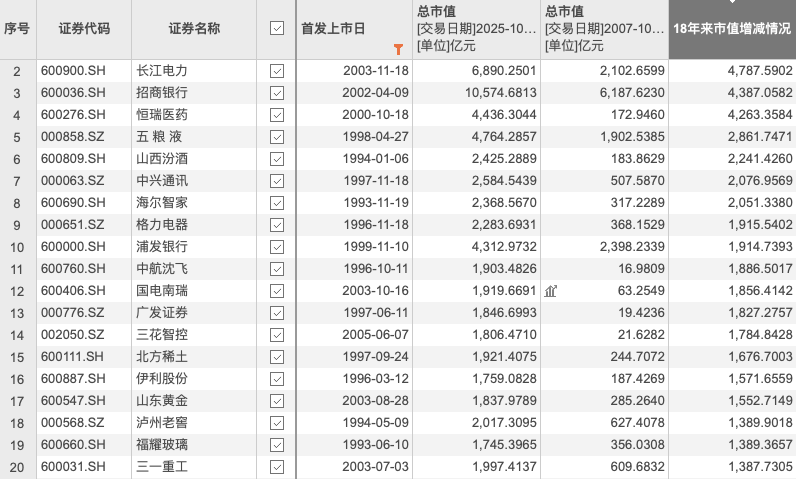Toggle the checkbox for 三花智控
The height and width of the screenshot is (479, 796).
pos(277,335)
